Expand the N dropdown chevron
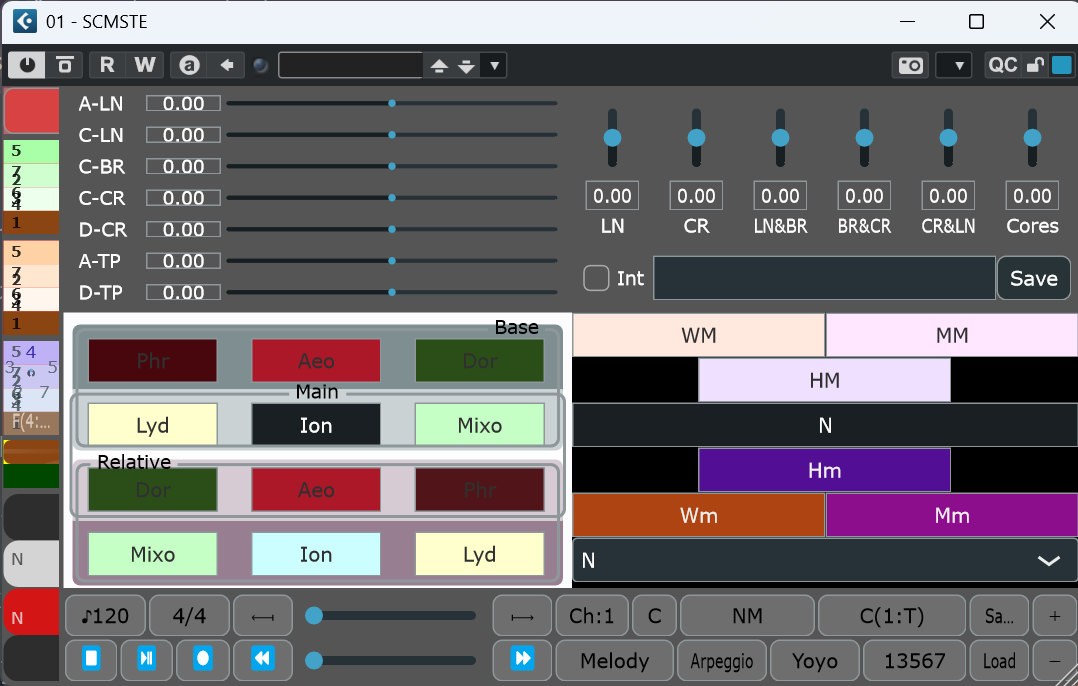This screenshot has height=686, width=1078. click(x=1048, y=561)
